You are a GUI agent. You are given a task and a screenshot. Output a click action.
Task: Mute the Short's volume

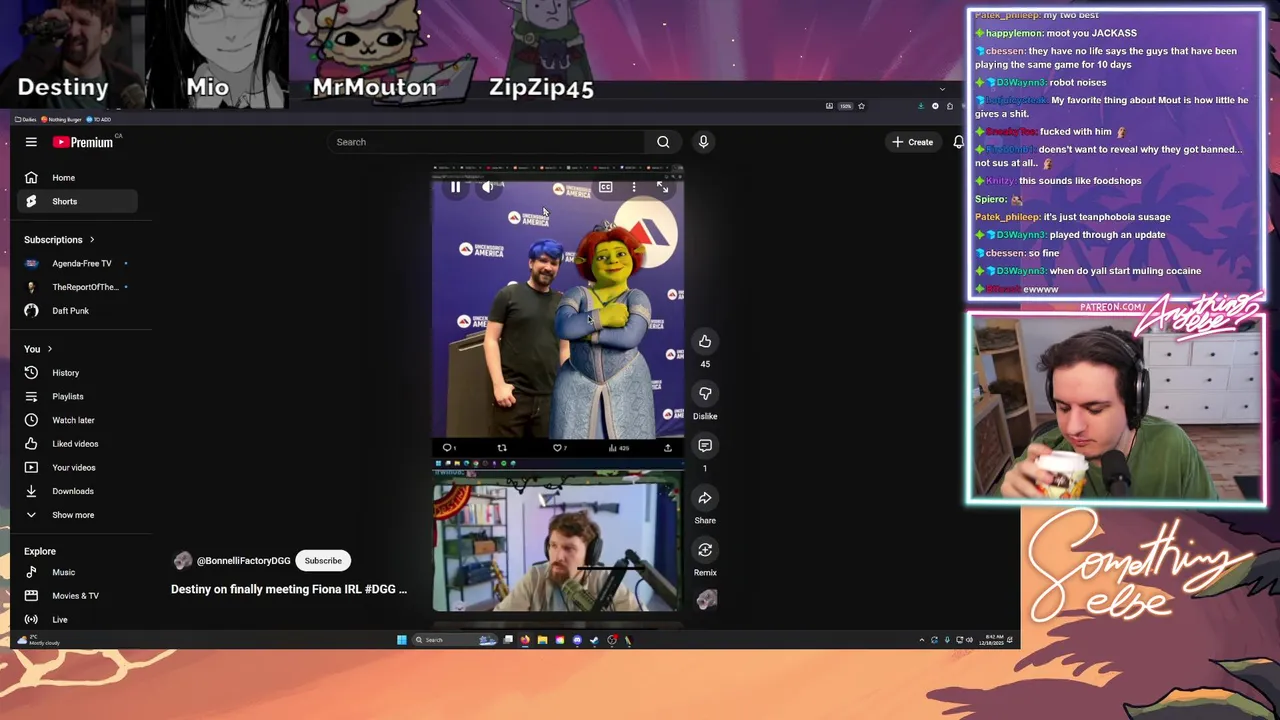click(487, 187)
